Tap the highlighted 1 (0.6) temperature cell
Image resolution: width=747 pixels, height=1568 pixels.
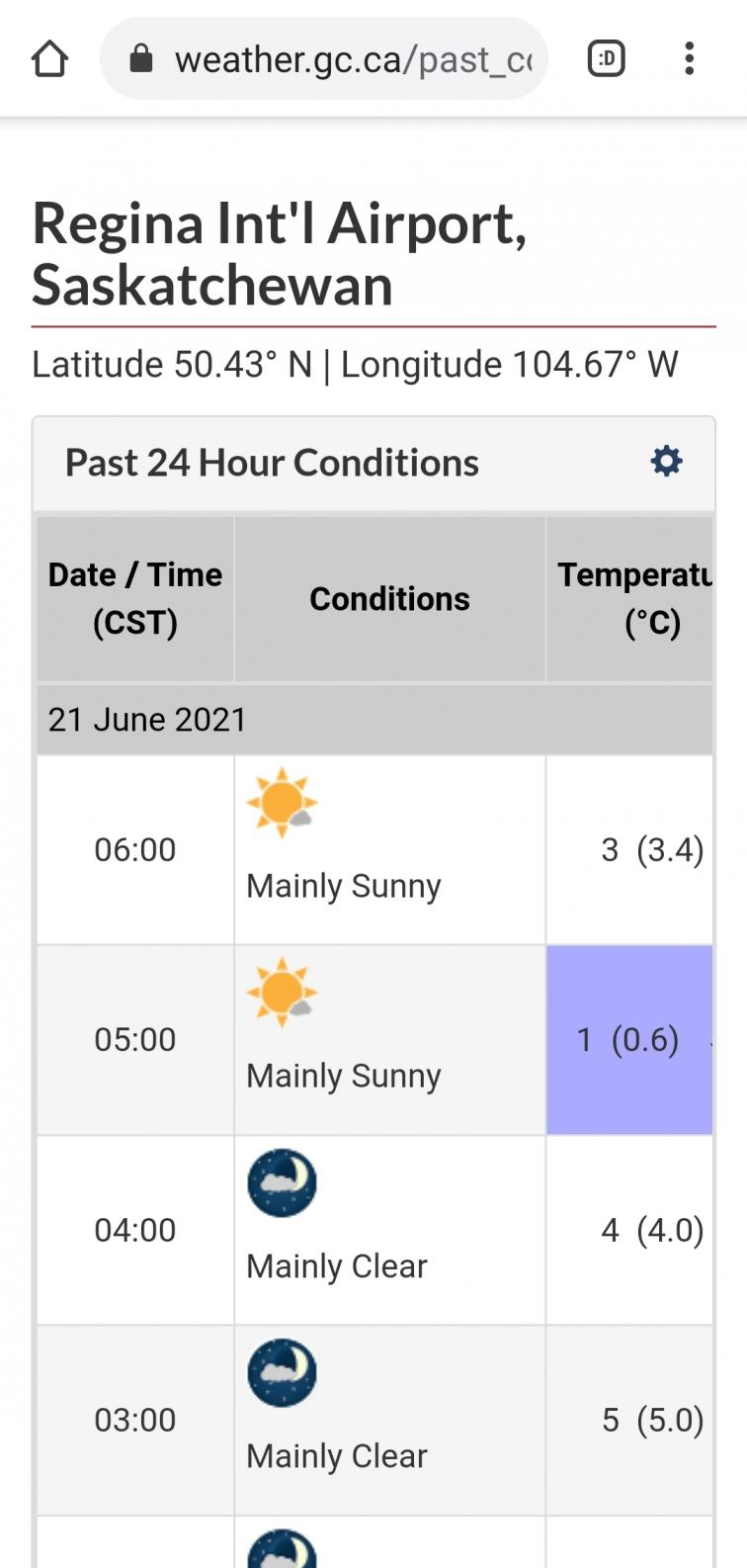[x=628, y=1039]
